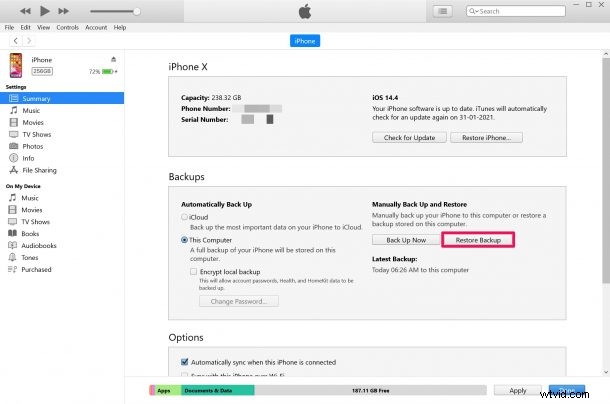Click the Apps storage bar segment

pos(168,390)
